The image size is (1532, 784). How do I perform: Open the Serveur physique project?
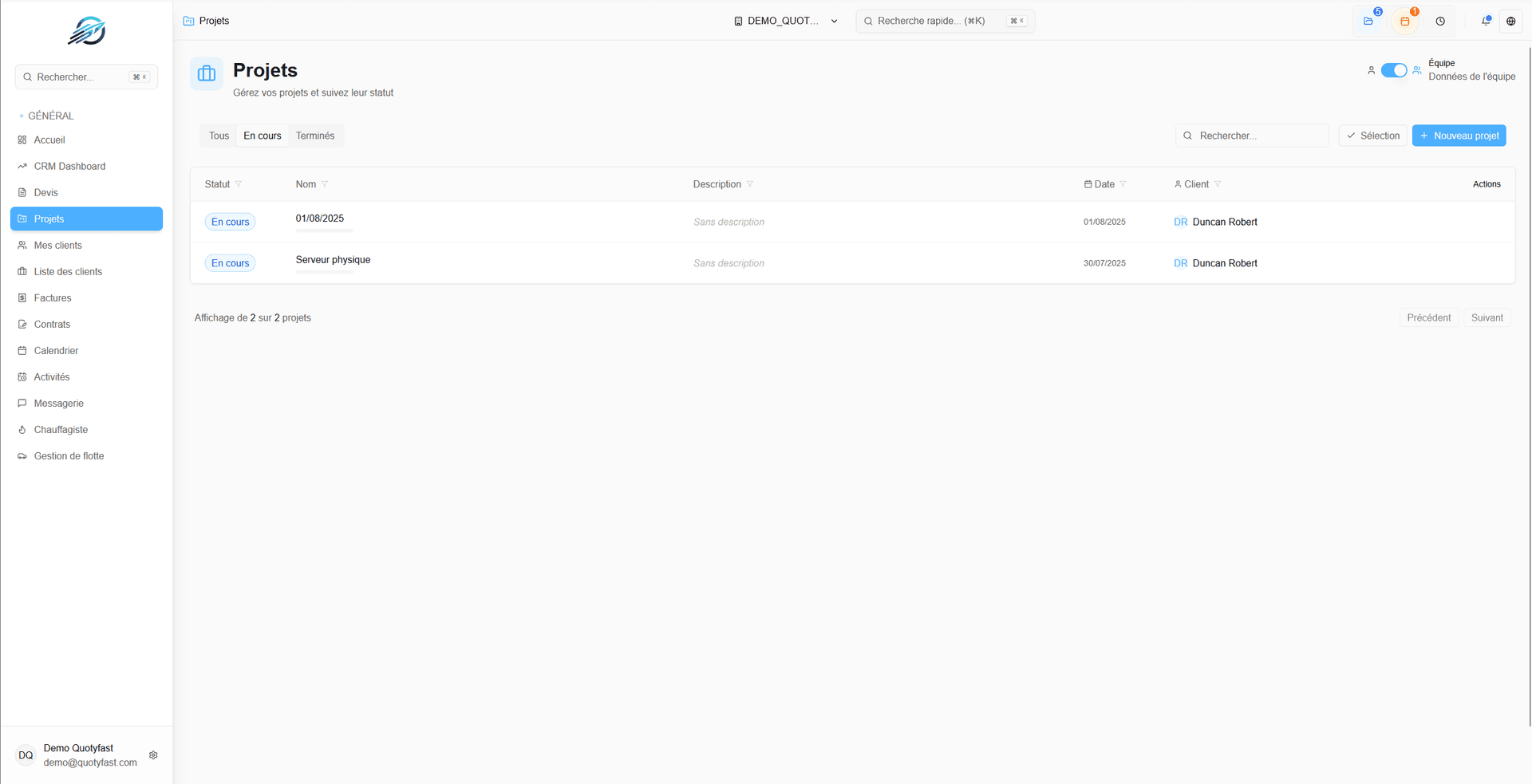point(333,260)
